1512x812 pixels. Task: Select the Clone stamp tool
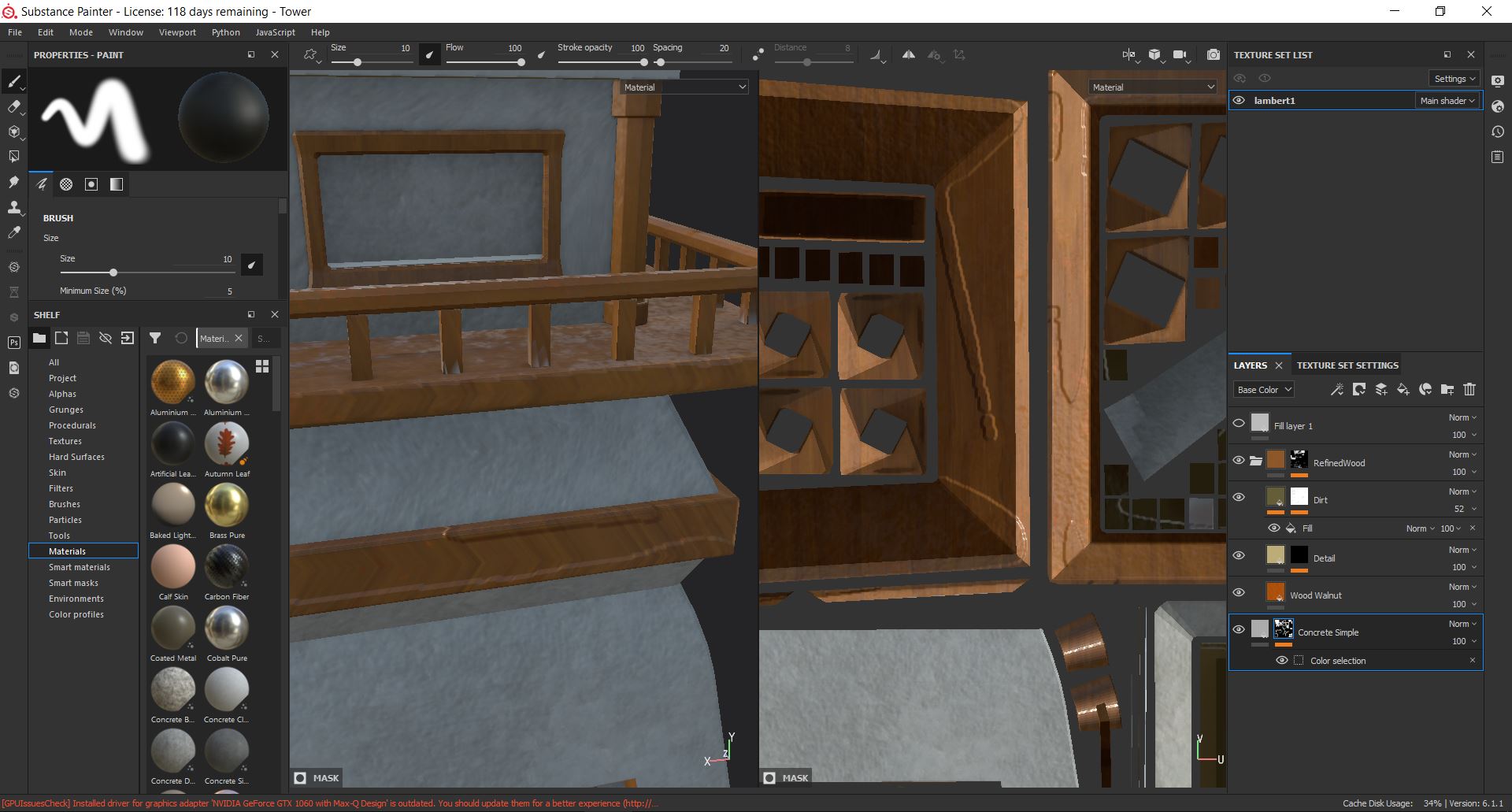pos(13,207)
